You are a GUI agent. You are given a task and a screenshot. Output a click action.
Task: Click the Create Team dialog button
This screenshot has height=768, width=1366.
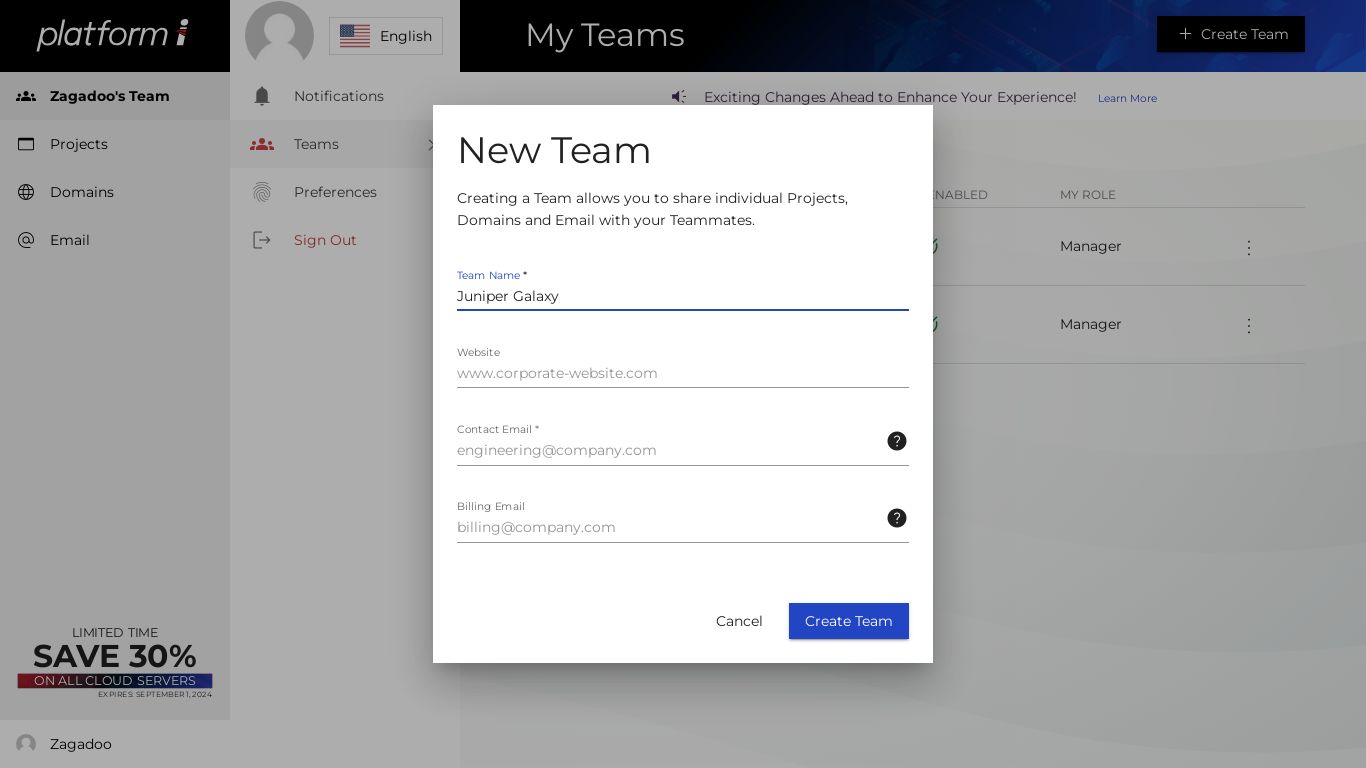pyautogui.click(x=849, y=621)
